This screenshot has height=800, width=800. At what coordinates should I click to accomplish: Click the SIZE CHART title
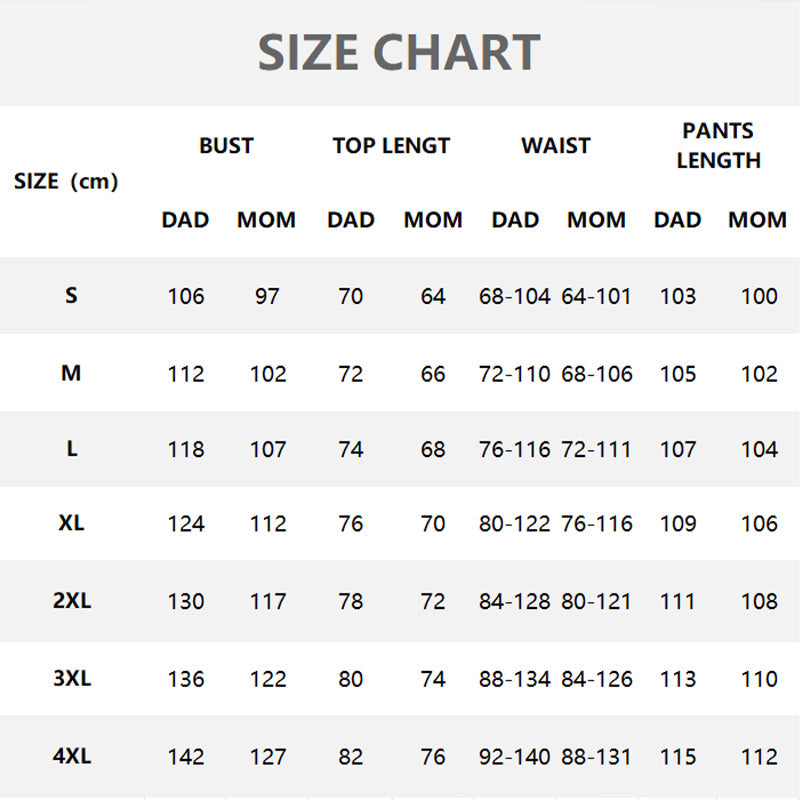pyautogui.click(x=399, y=52)
